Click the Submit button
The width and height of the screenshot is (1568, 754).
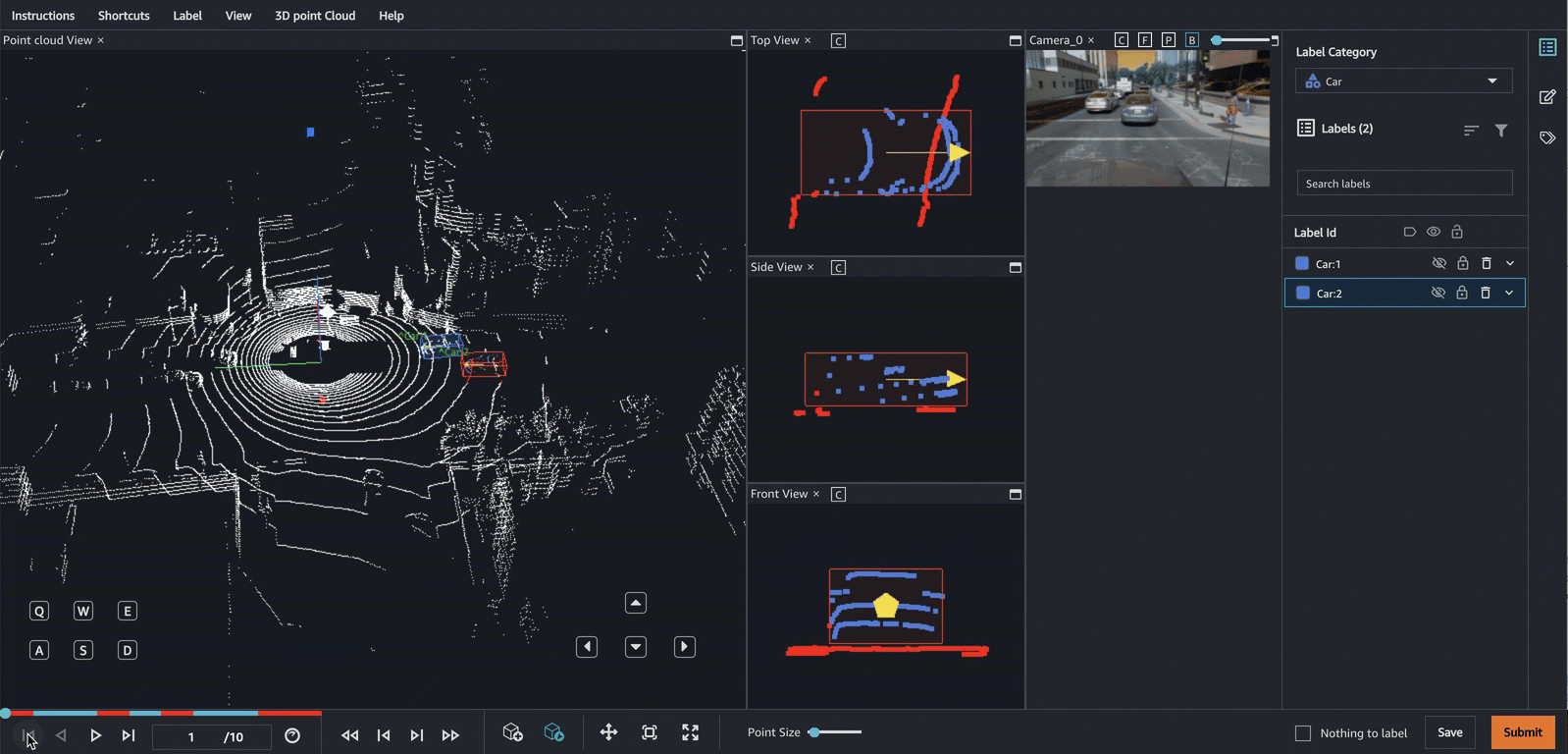[1522, 732]
